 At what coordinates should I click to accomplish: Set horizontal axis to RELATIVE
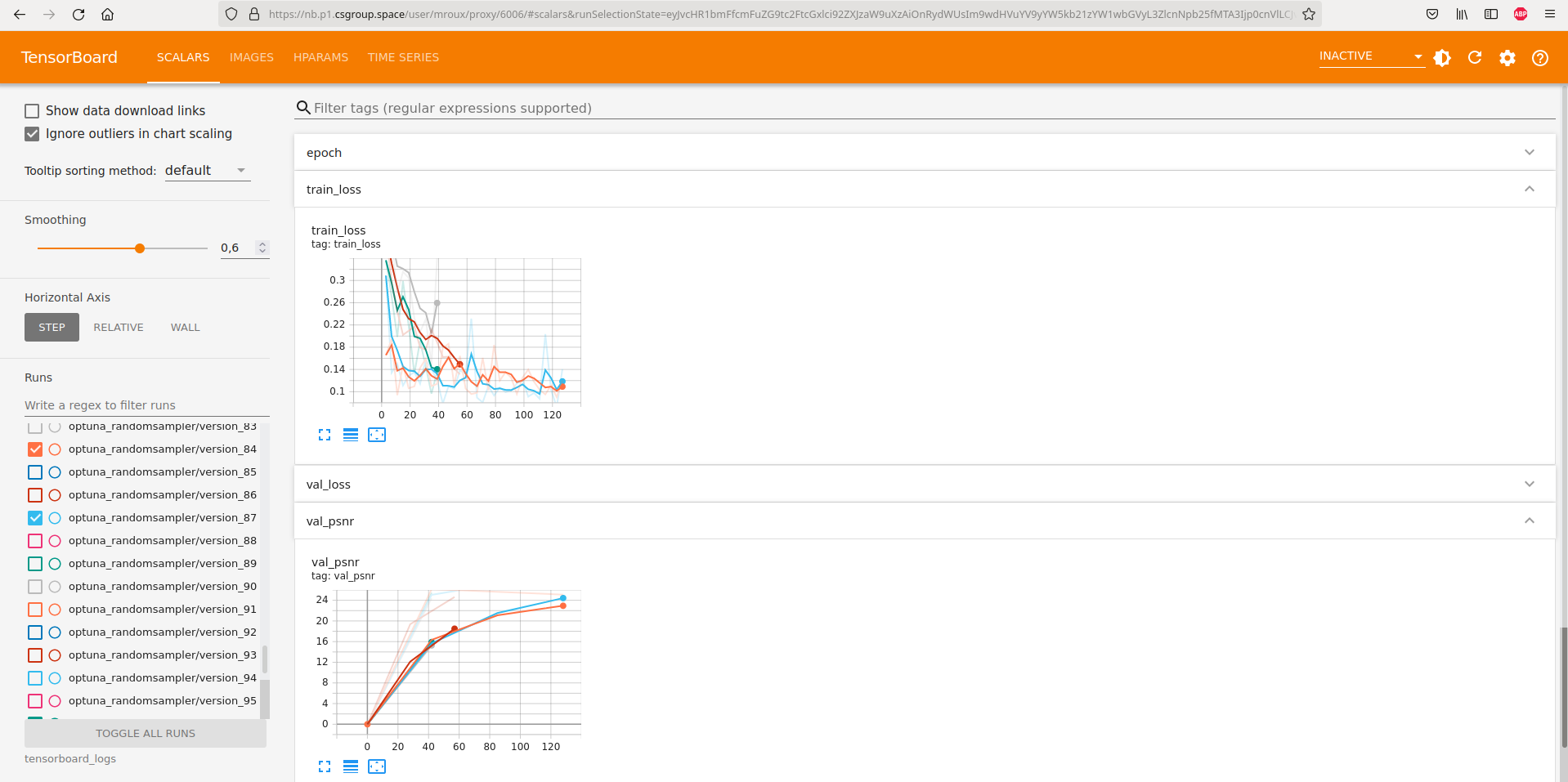[x=119, y=328]
